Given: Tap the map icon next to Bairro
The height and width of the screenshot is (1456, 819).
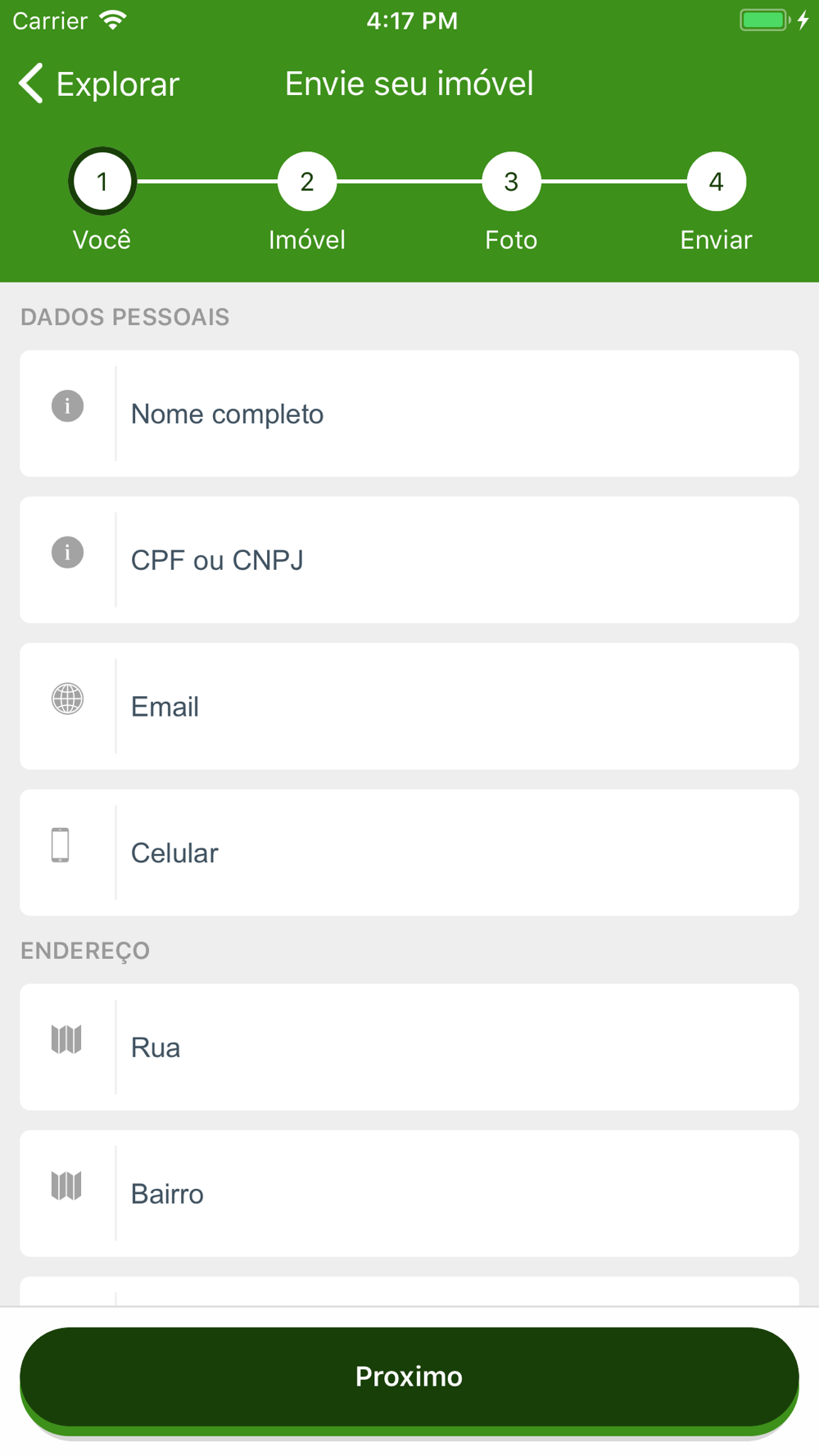Looking at the screenshot, I should [66, 1186].
